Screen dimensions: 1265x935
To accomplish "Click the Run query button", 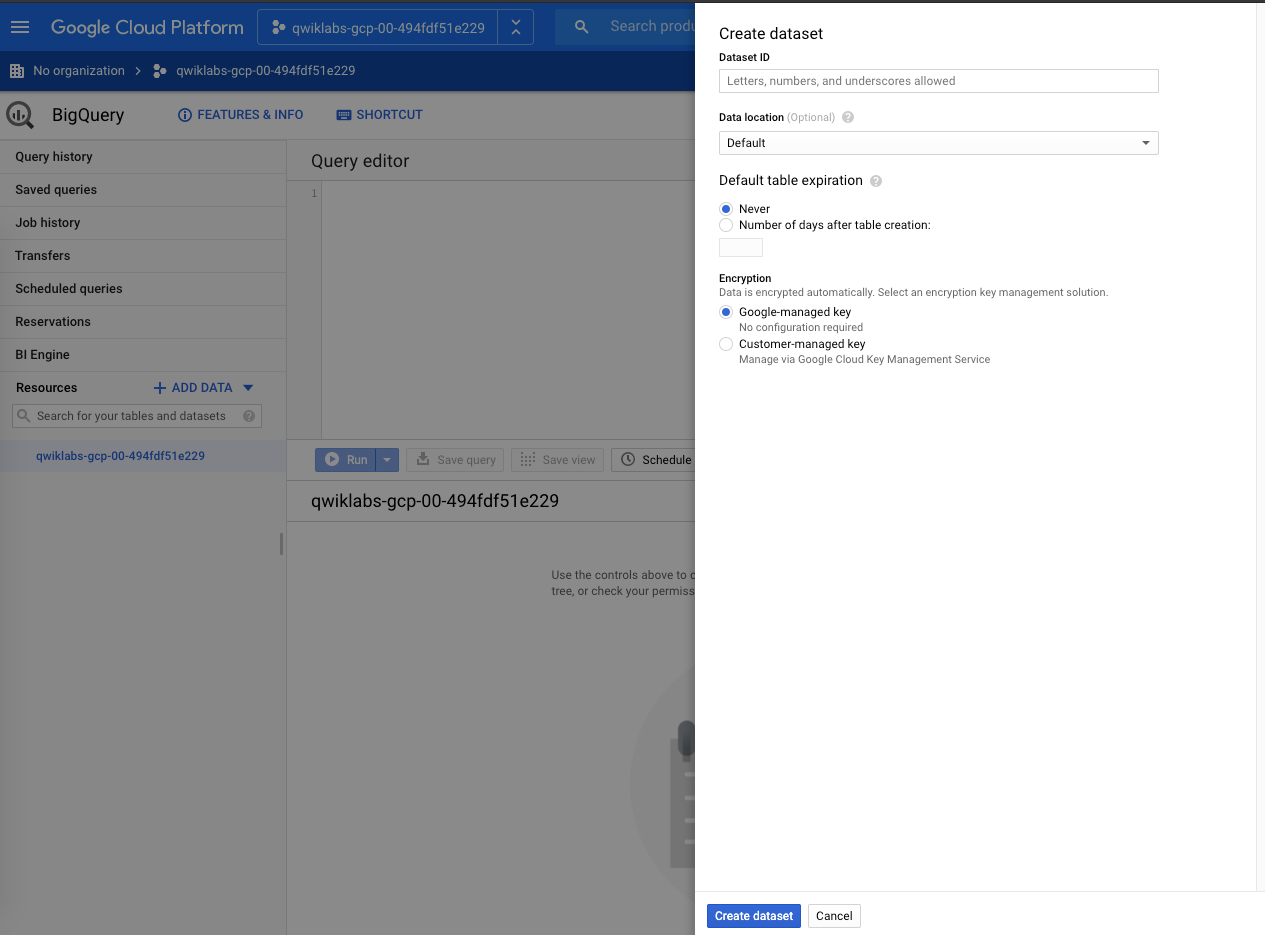I will point(346,460).
